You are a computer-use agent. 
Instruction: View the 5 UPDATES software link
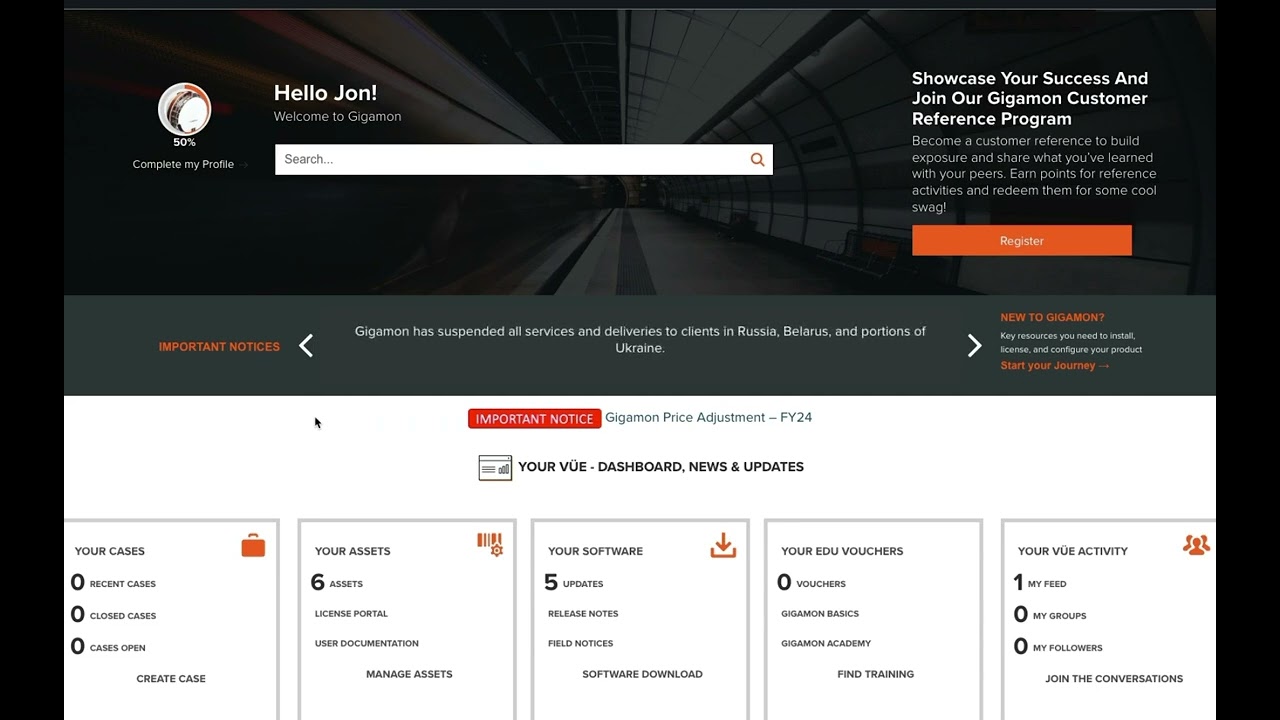click(x=574, y=583)
